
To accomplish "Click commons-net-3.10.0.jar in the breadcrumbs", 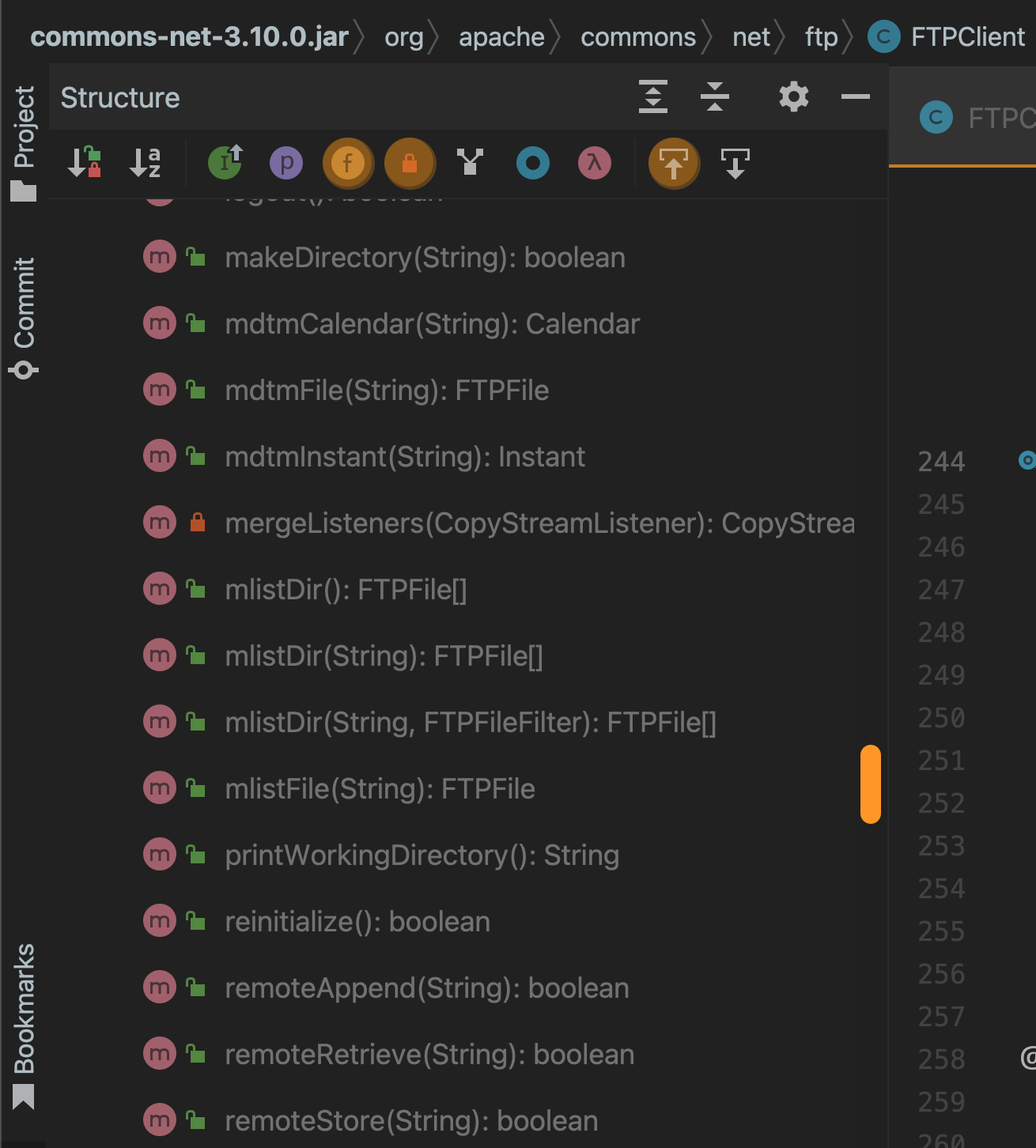I will tap(188, 36).
